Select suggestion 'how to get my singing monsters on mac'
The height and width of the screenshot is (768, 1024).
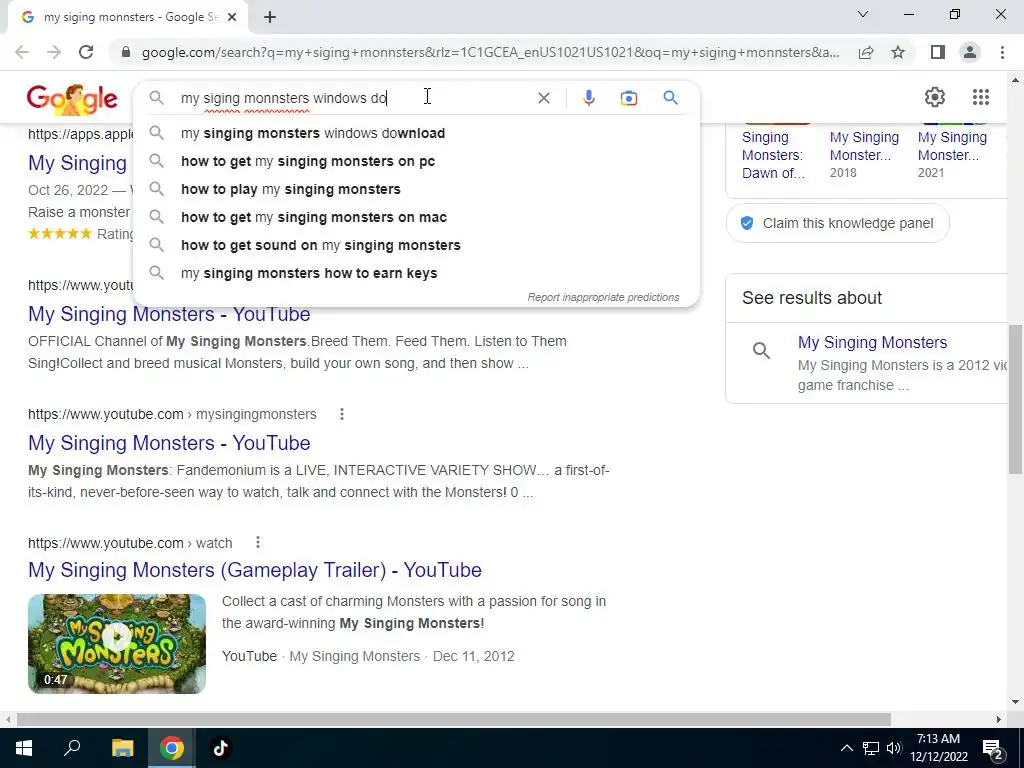click(x=415, y=217)
